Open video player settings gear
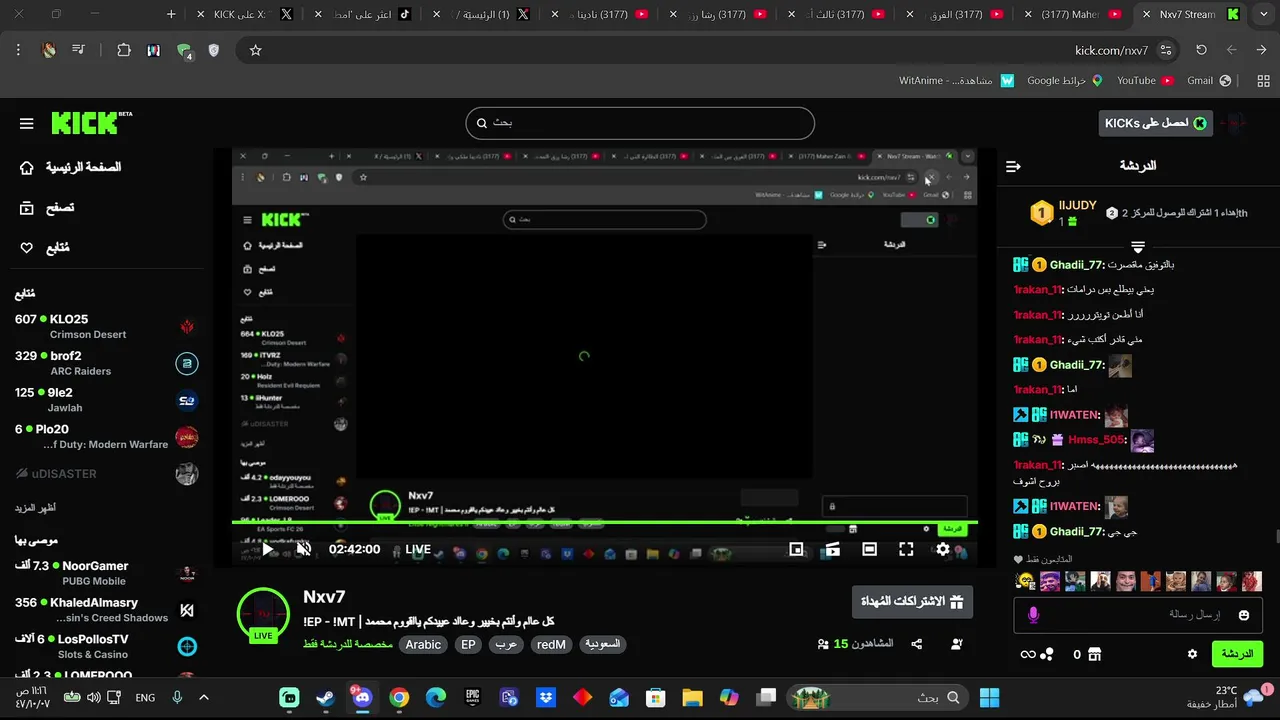This screenshot has height=720, width=1280. tap(943, 549)
